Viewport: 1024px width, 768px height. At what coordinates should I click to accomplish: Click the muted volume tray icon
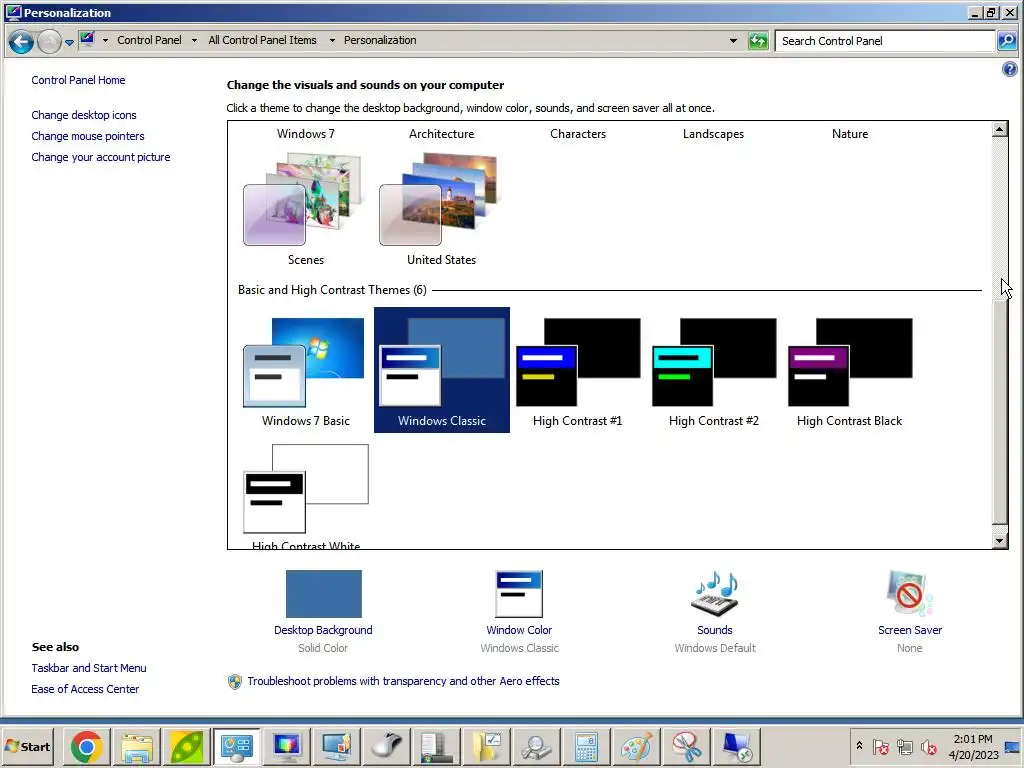pos(929,747)
